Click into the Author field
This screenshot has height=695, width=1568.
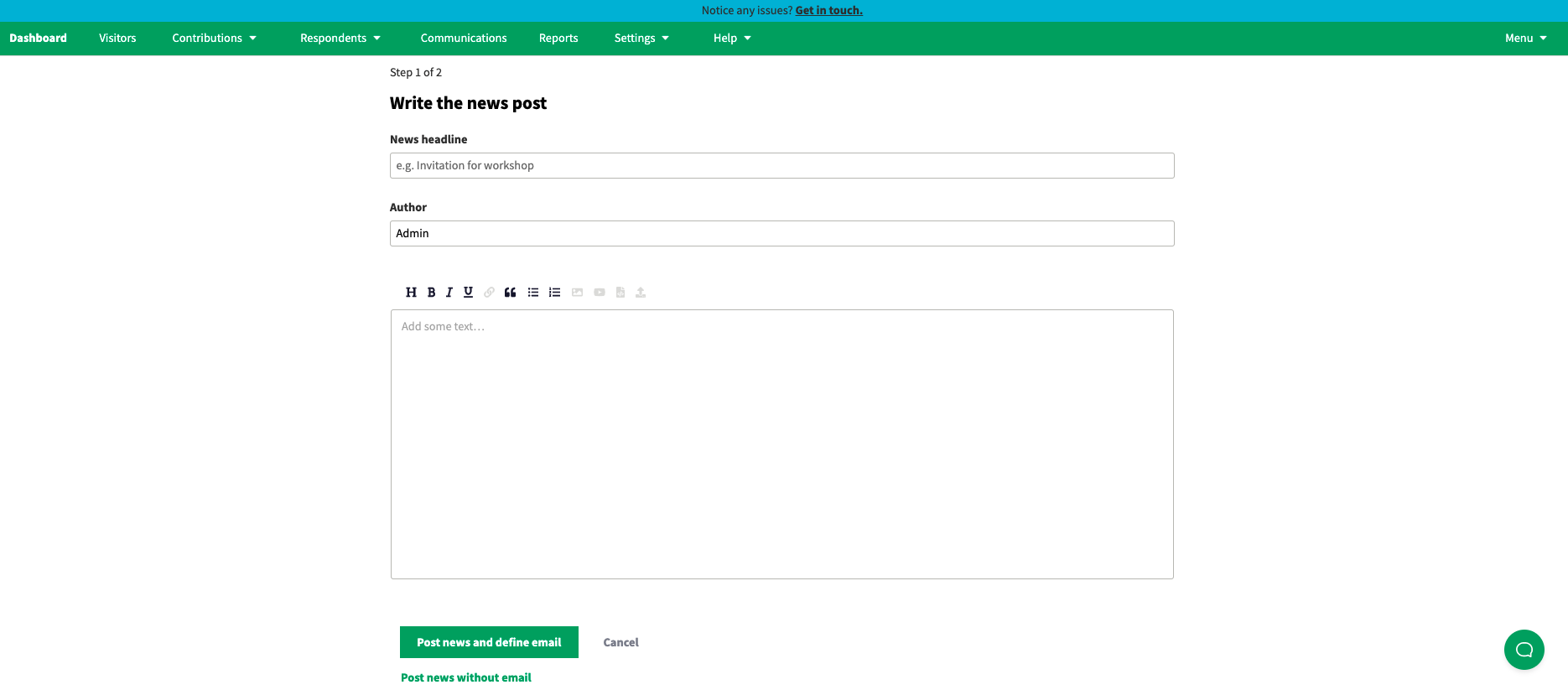click(782, 234)
